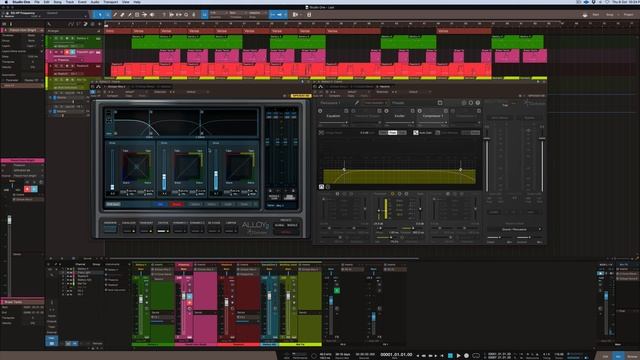This screenshot has height=360, width=640.
Task: Open the Exciter module in Alloy 2
Action: pos(163,229)
